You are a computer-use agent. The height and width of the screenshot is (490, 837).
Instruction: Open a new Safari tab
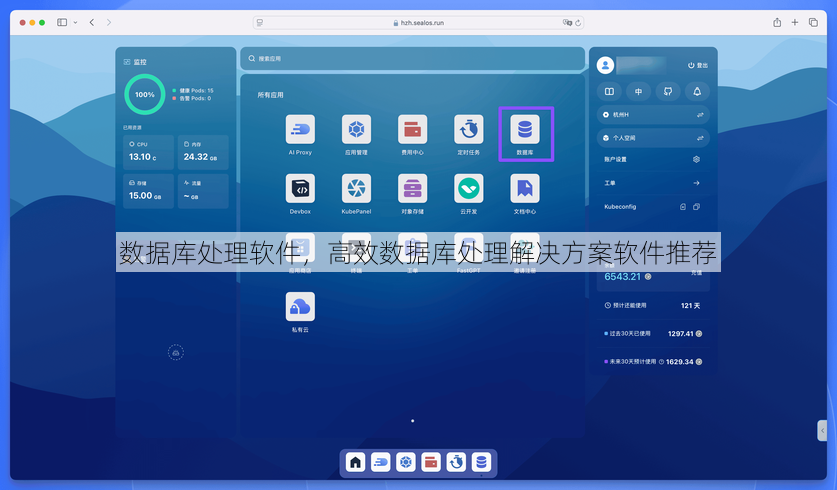[x=795, y=22]
